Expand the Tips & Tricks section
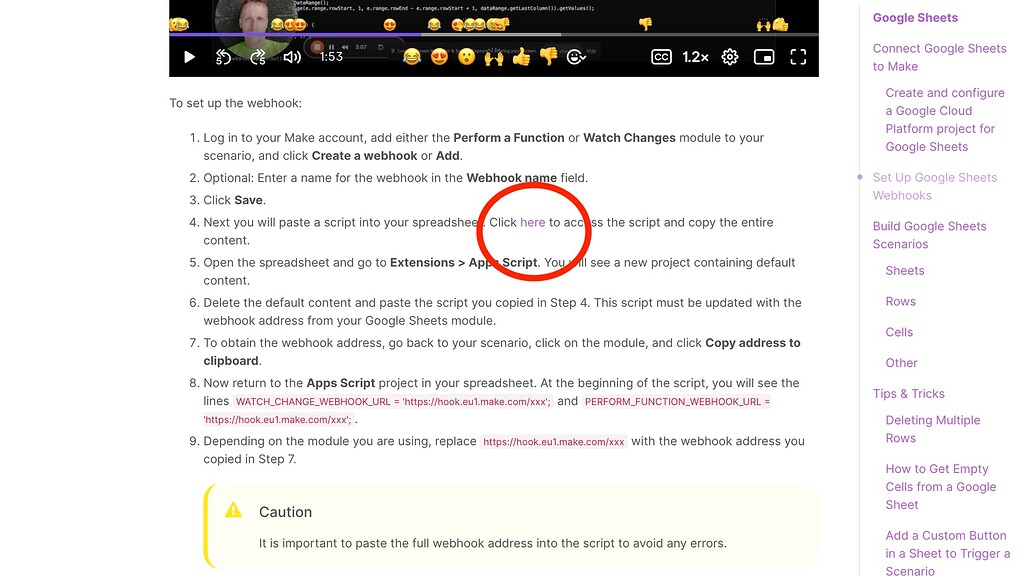Screen dimensions: 1024x576 click(908, 393)
